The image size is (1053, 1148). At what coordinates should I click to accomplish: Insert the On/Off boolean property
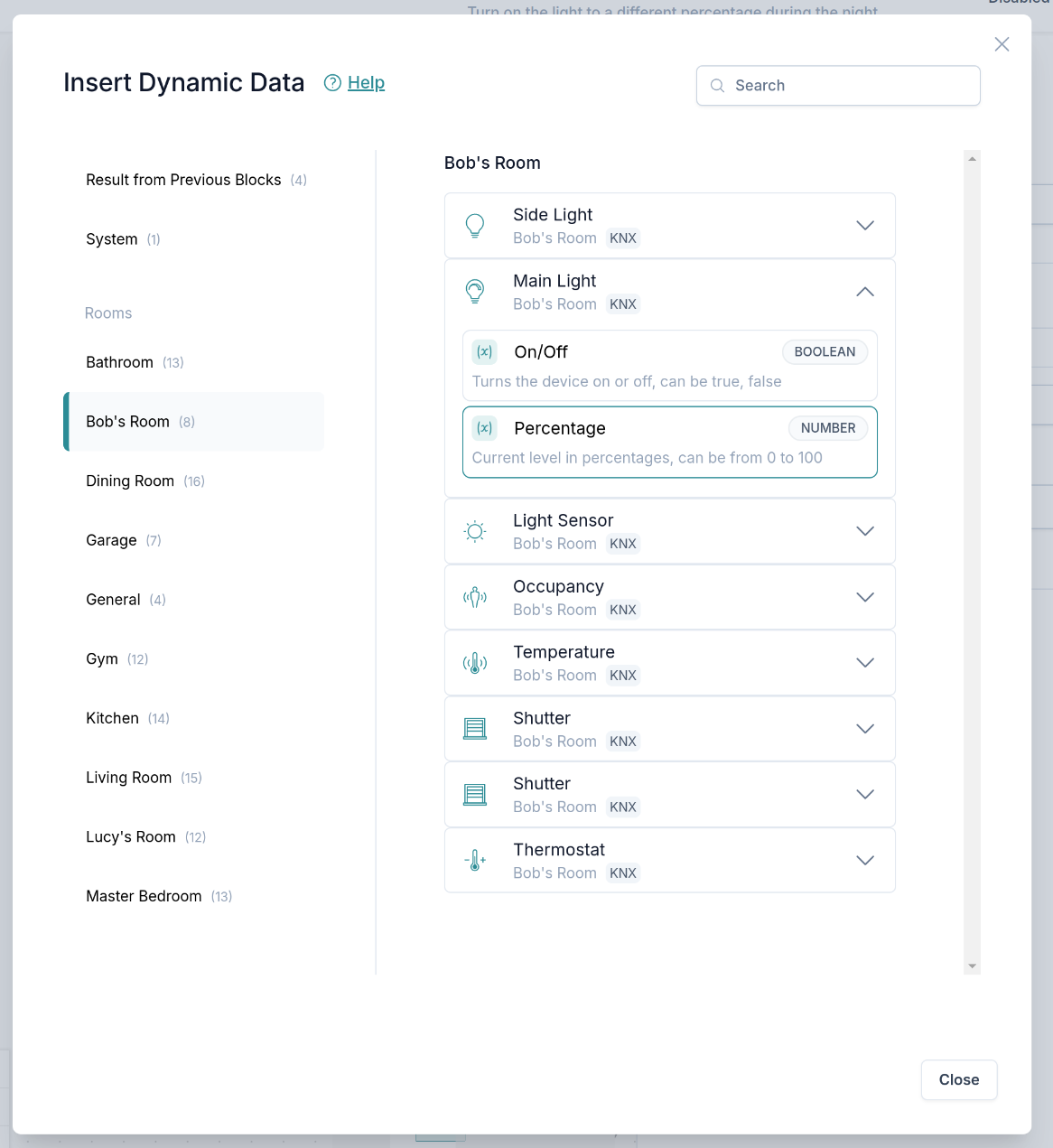tap(669, 365)
